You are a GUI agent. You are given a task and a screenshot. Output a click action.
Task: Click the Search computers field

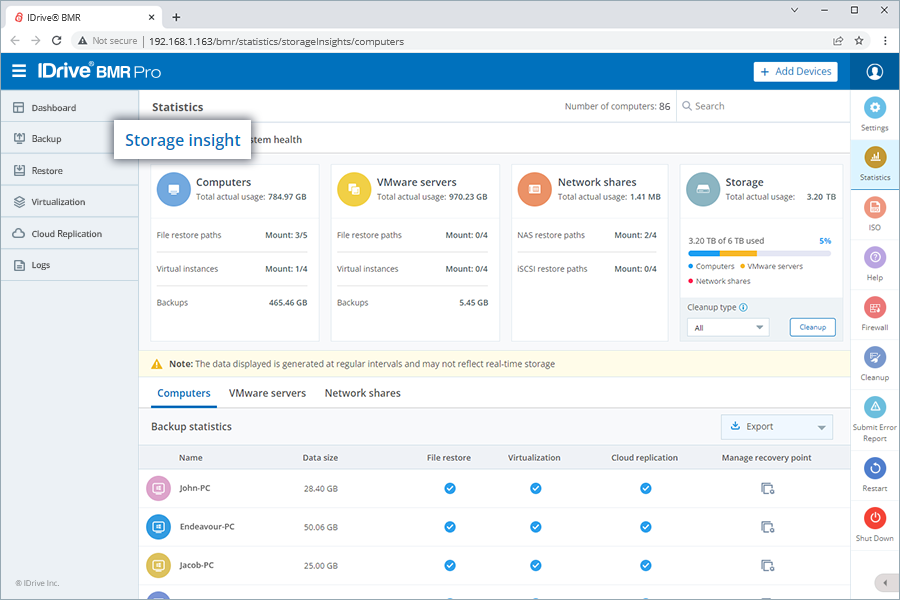[763, 106]
